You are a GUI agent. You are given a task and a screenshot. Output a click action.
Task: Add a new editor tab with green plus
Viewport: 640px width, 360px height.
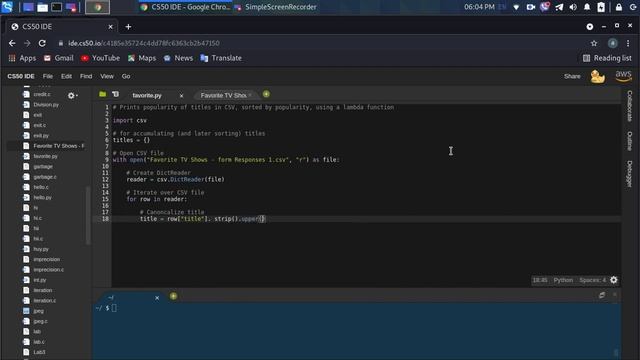point(266,94)
